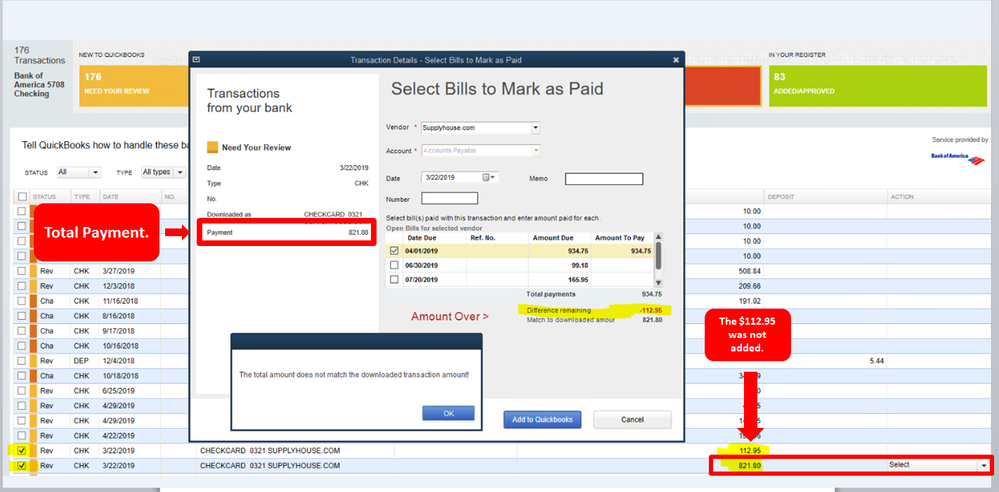Click into the Number field
This screenshot has width=999, height=492.
coord(450,198)
